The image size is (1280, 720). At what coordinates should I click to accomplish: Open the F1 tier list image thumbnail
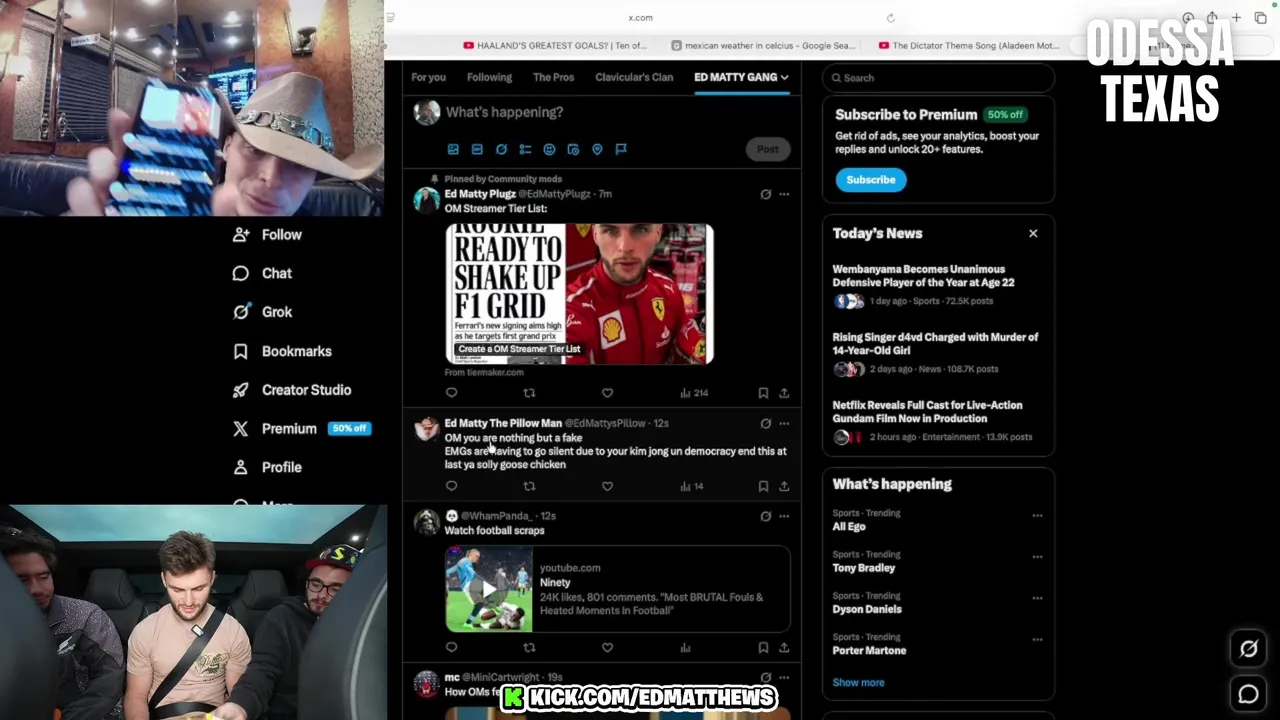(579, 293)
